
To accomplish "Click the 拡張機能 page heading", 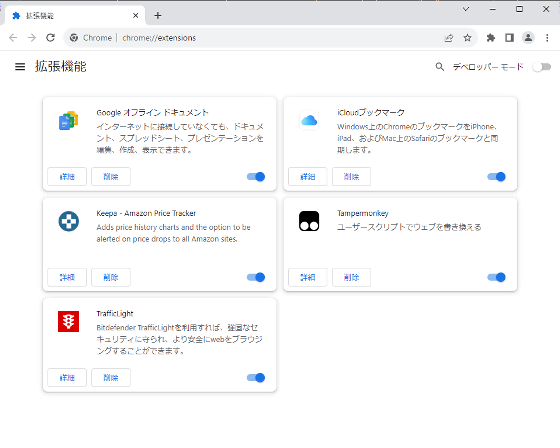I will 61,66.
